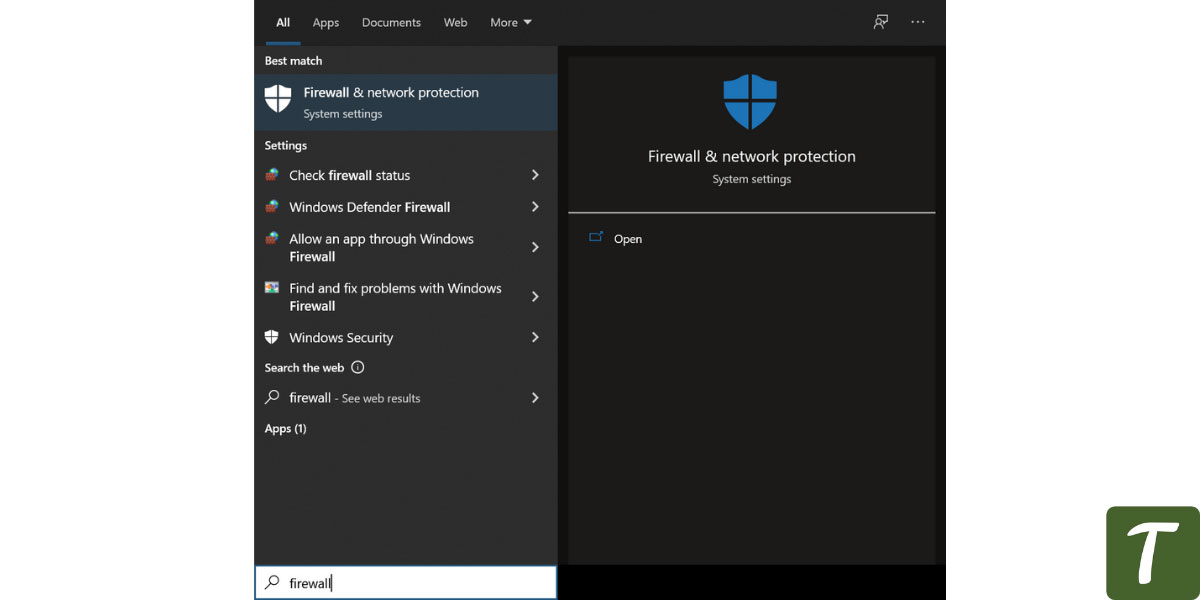Select the Check firewall status result
The width and height of the screenshot is (1200, 600).
[x=406, y=175]
